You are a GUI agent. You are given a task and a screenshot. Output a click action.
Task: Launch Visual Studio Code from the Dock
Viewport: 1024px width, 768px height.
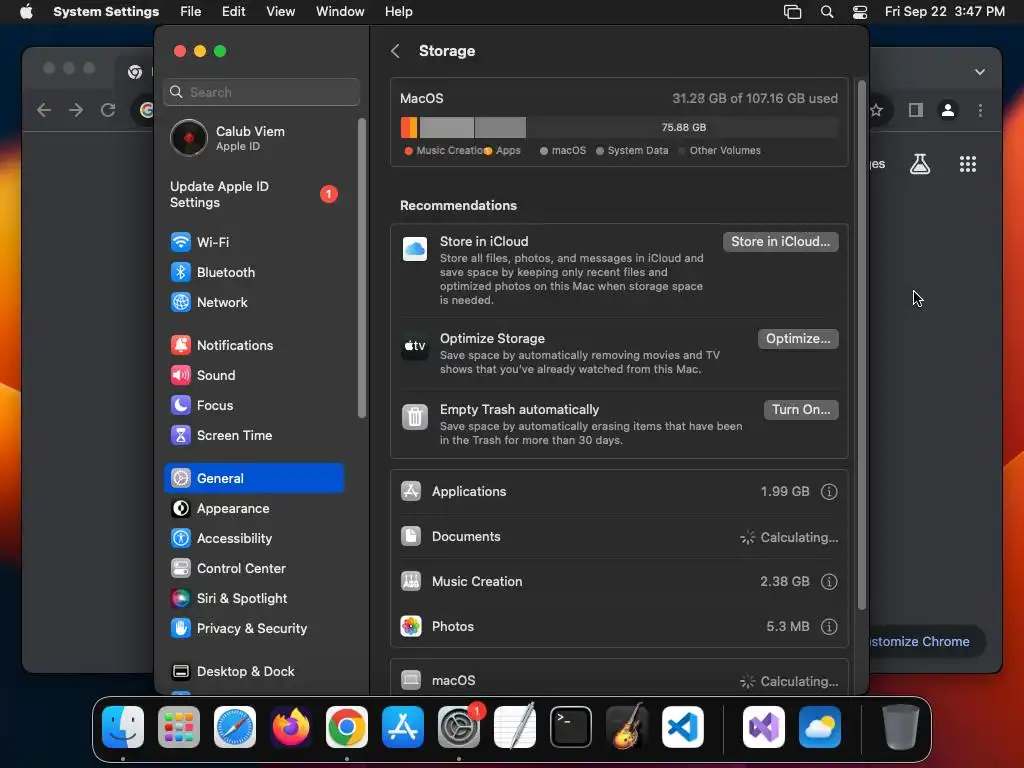point(683,727)
